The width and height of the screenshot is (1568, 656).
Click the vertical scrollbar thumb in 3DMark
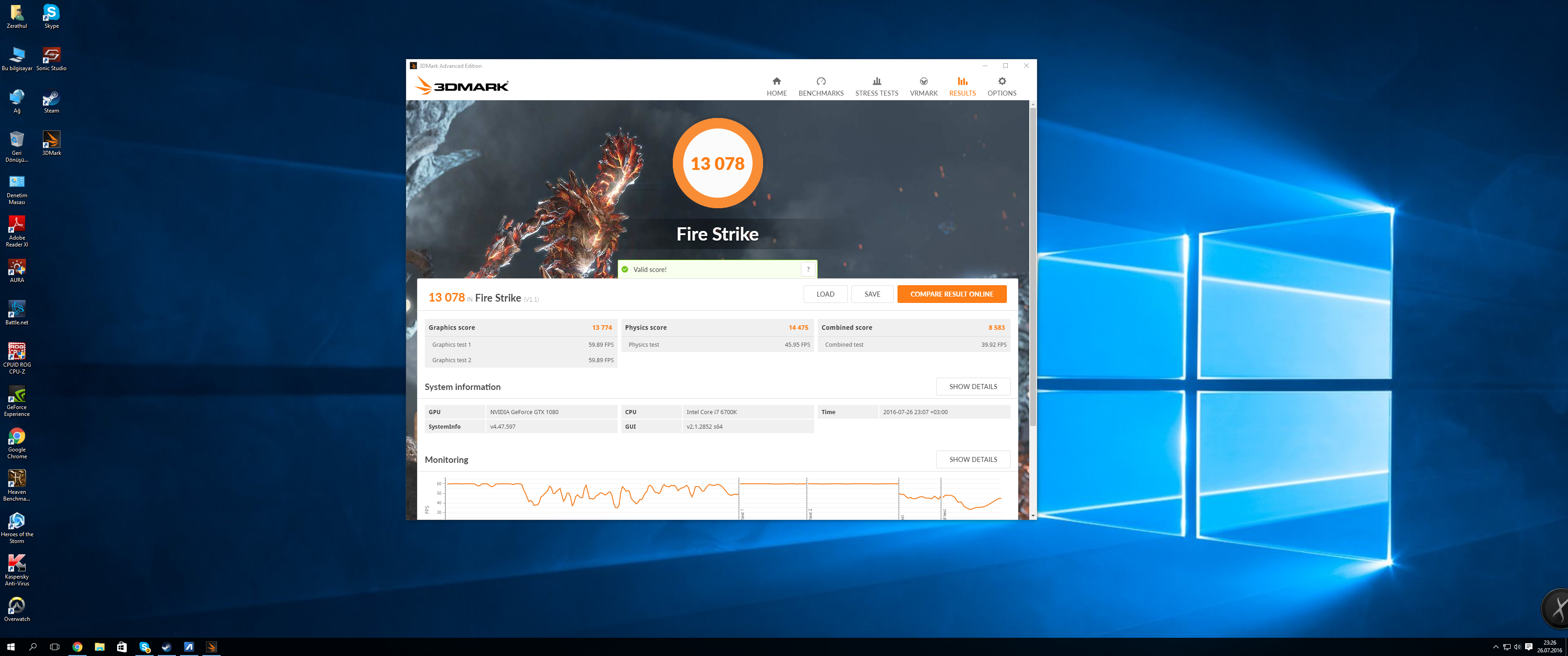(x=1032, y=266)
